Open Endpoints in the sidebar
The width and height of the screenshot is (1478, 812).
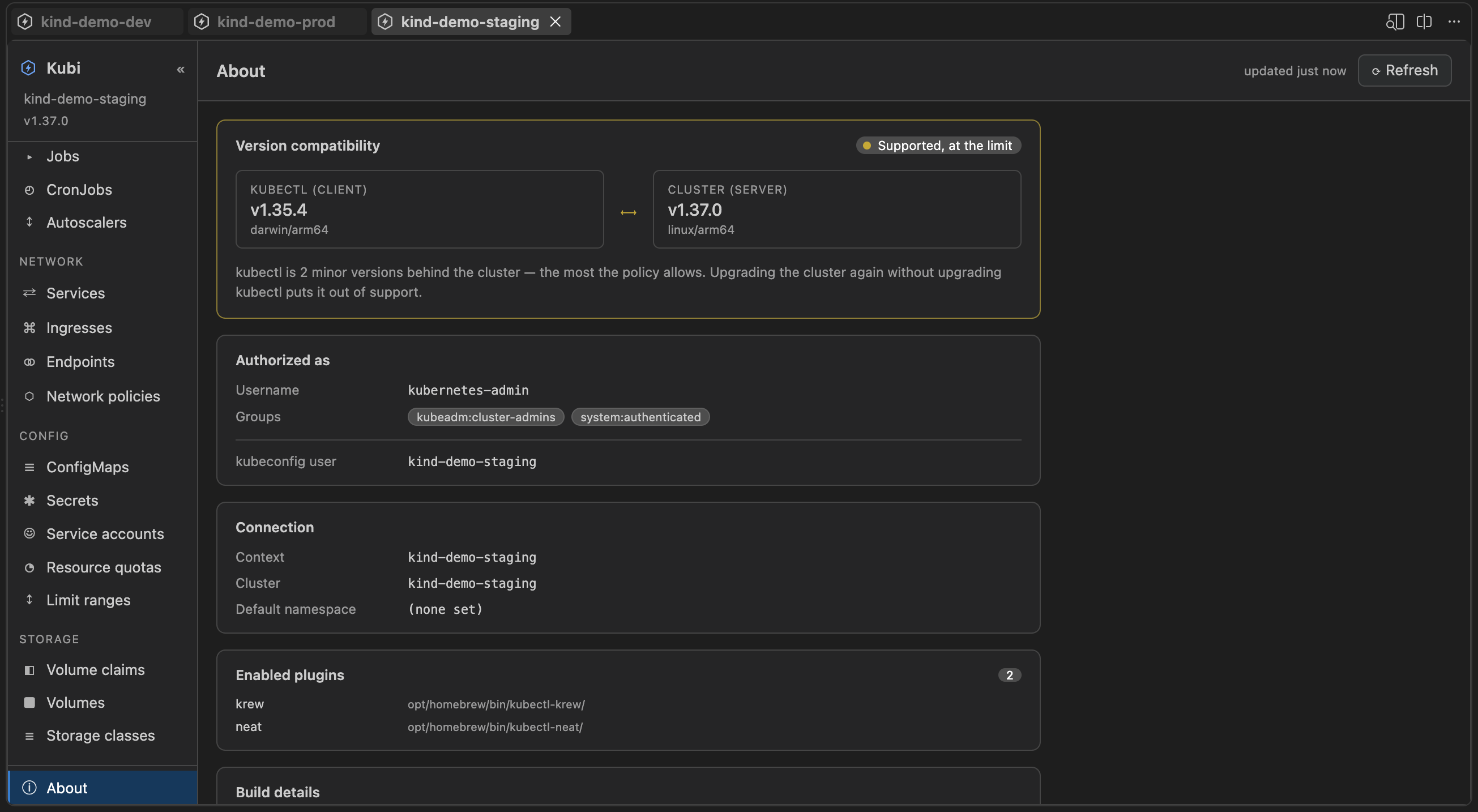tap(102, 361)
